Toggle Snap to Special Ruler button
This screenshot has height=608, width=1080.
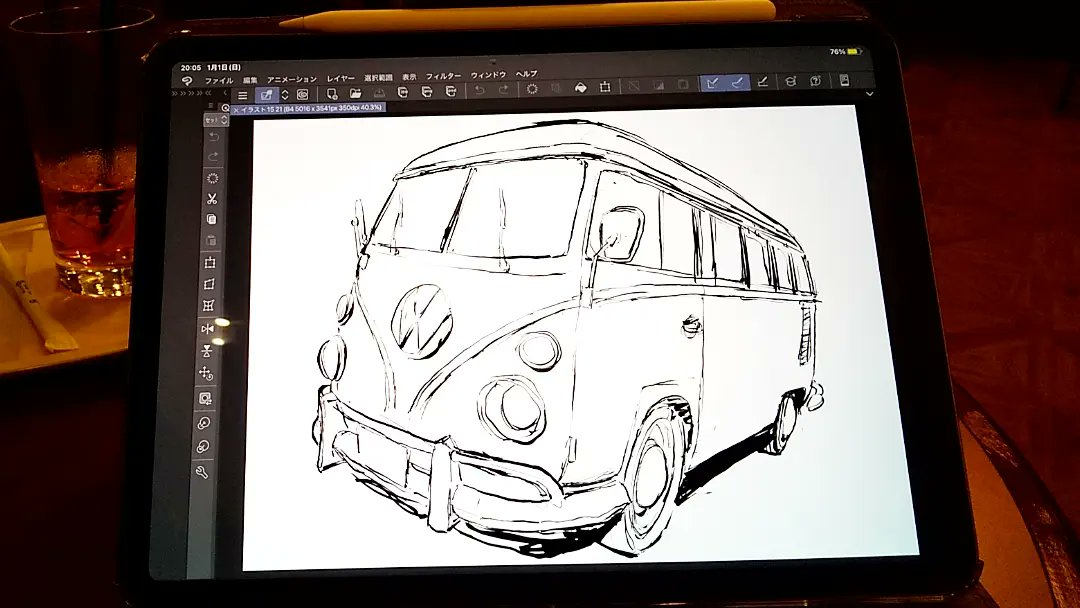click(737, 83)
